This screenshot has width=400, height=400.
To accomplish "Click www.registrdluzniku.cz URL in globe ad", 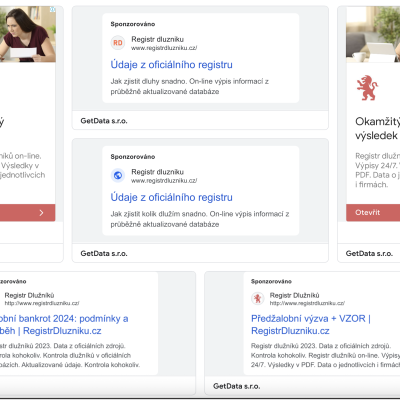I will 164,181.
